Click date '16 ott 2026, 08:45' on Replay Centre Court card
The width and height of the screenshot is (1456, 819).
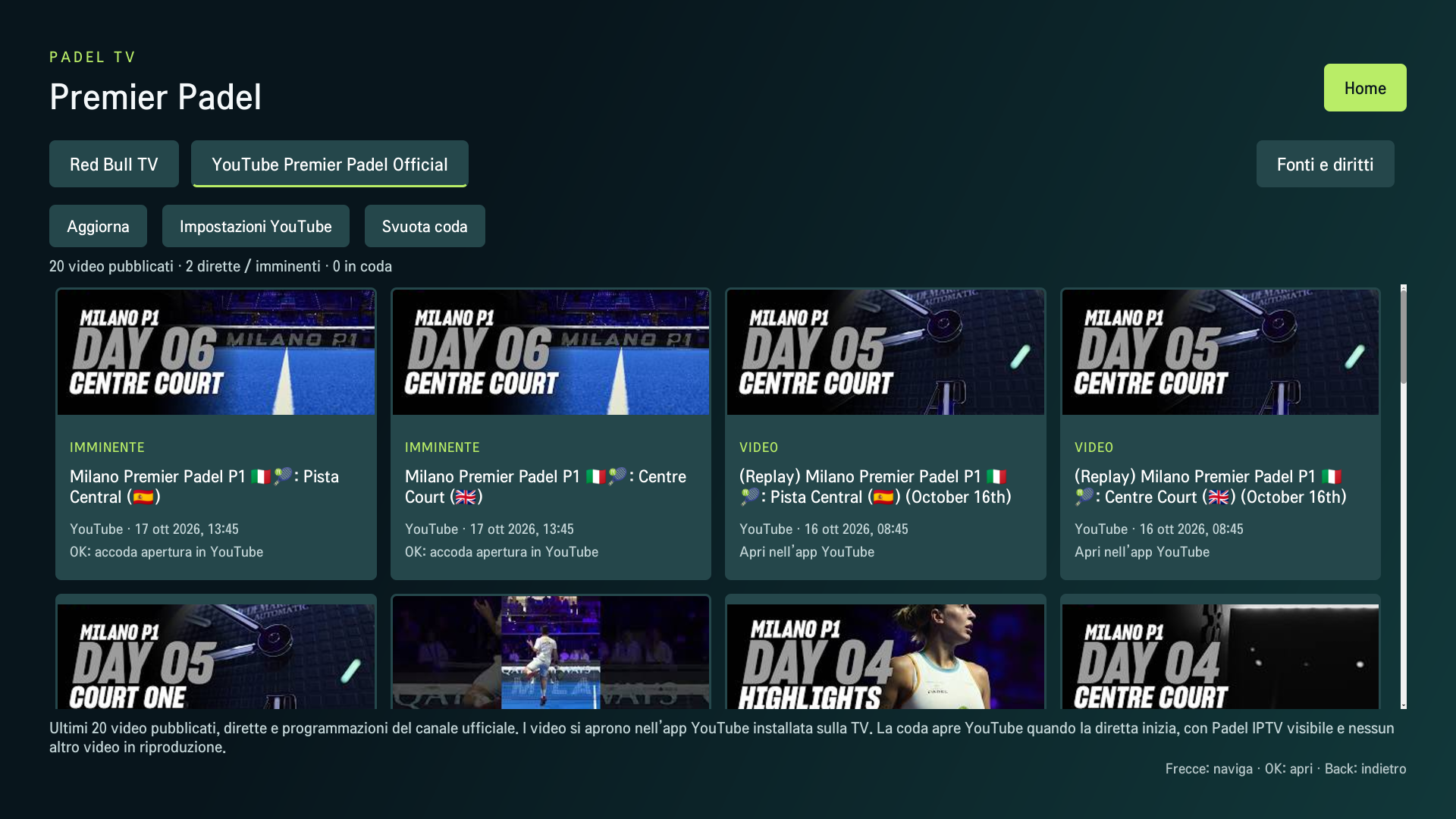[x=1191, y=529]
